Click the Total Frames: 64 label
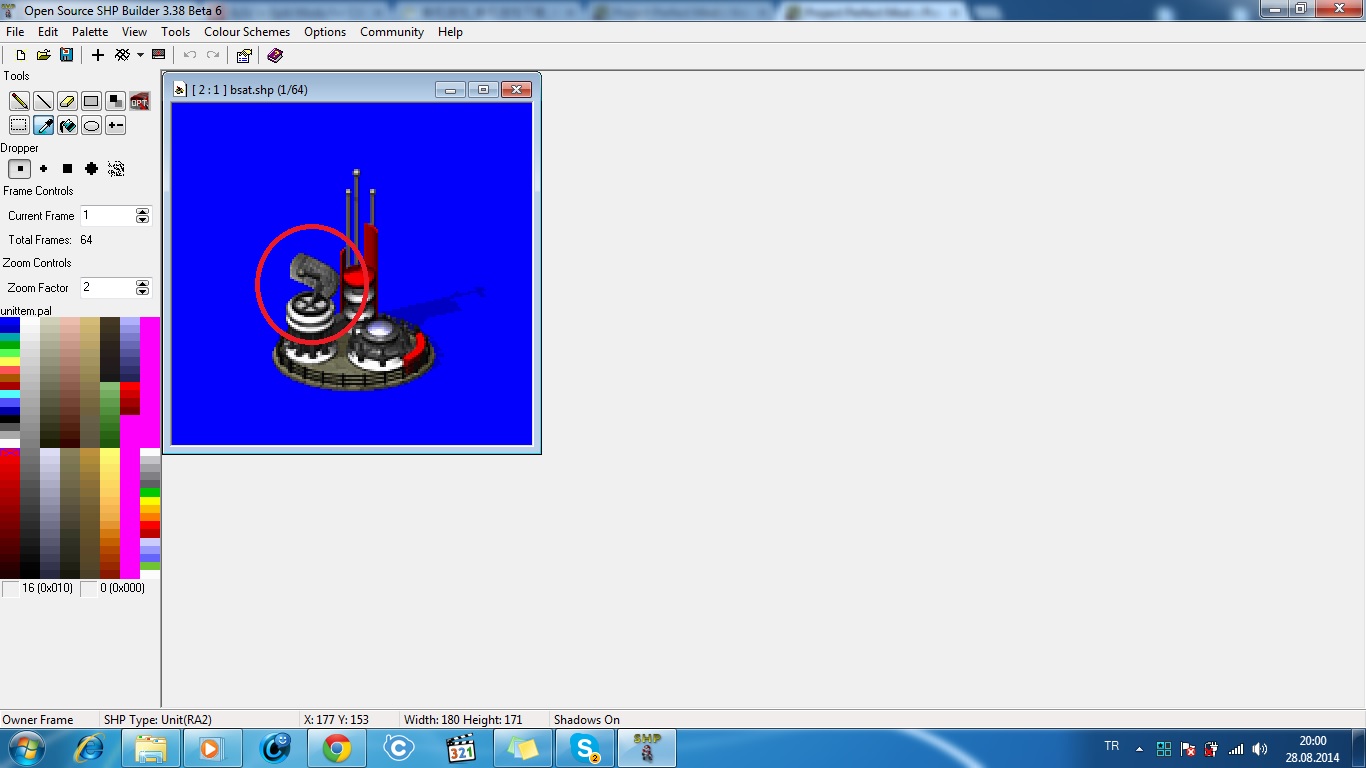This screenshot has width=1366, height=768. click(50, 240)
